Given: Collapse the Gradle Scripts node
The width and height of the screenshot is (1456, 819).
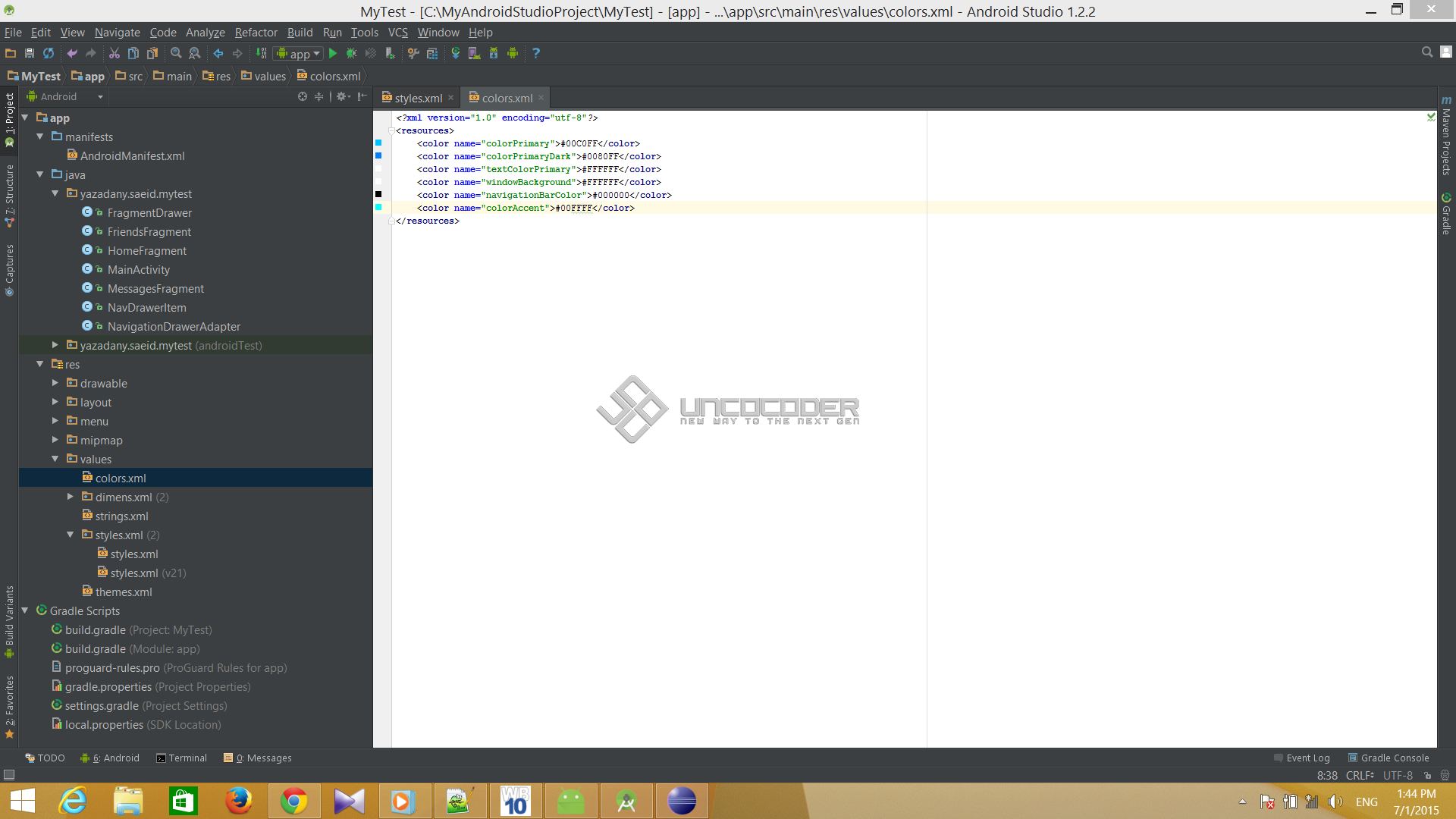Looking at the screenshot, I should [25, 610].
